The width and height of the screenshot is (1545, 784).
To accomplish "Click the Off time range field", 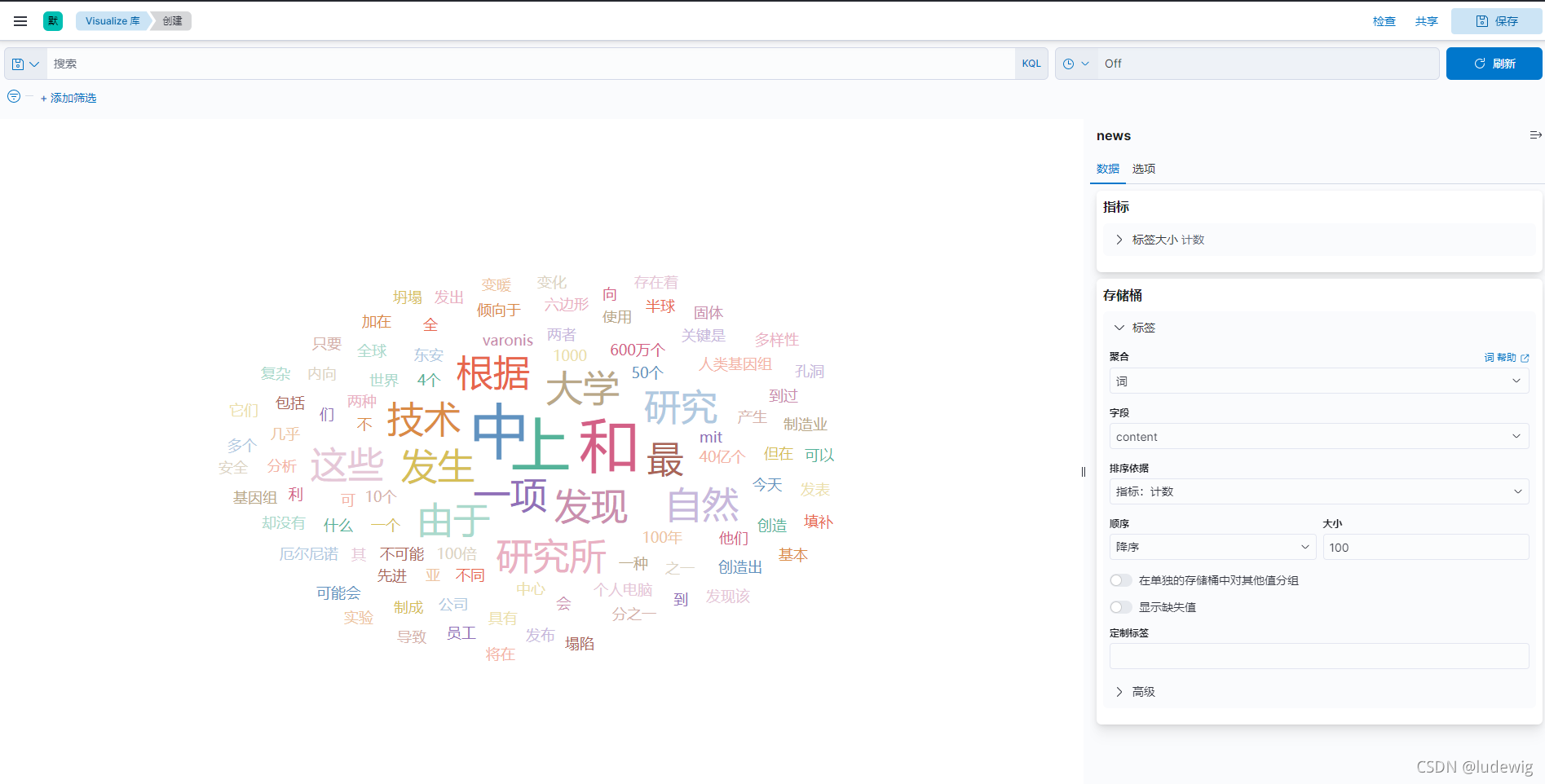I will click(1268, 64).
